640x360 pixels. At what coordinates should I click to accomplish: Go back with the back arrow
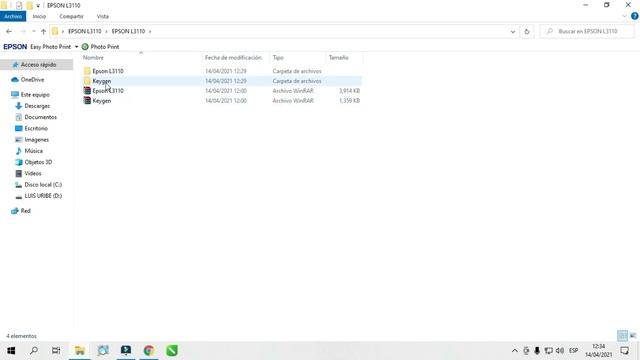(x=9, y=31)
